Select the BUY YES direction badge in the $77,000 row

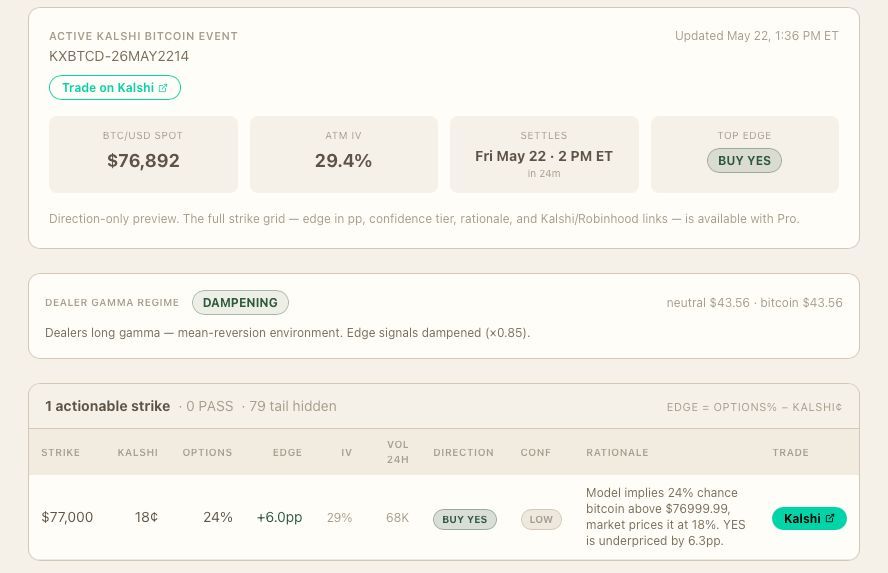coord(464,519)
